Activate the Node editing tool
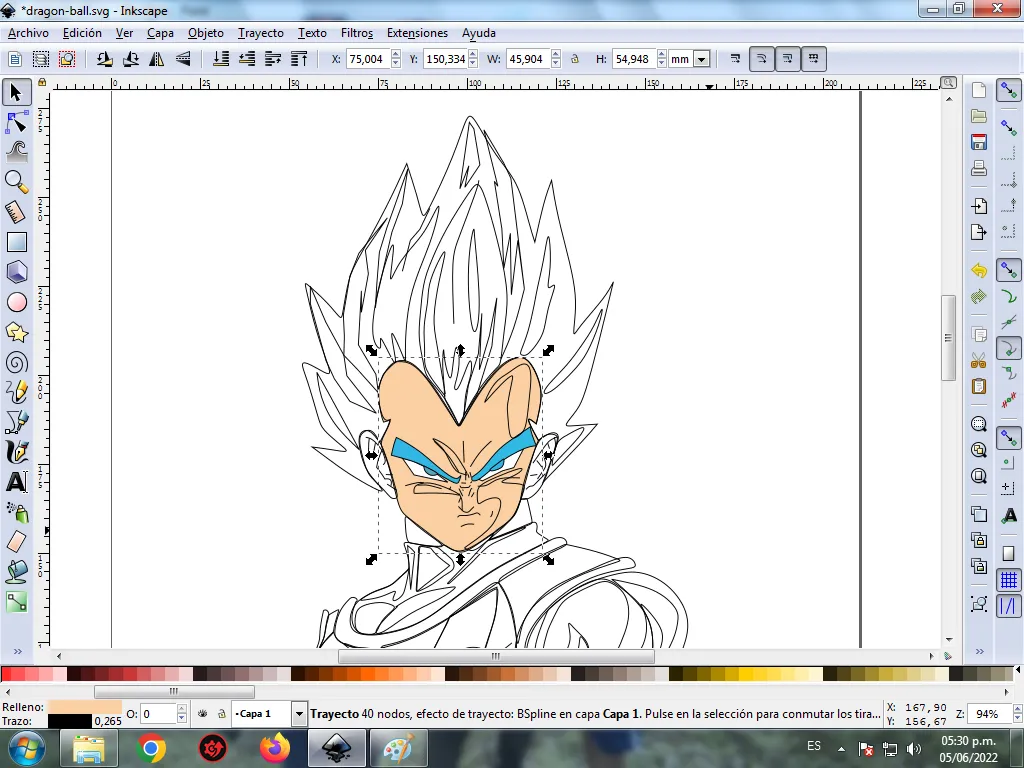Image resolution: width=1024 pixels, height=768 pixels. [x=16, y=122]
